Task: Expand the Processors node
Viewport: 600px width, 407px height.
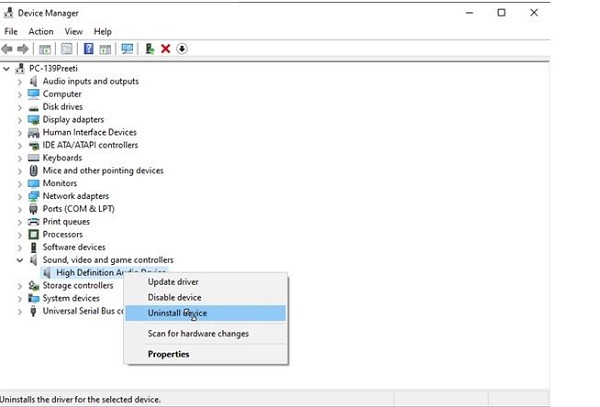Action: tap(20, 235)
